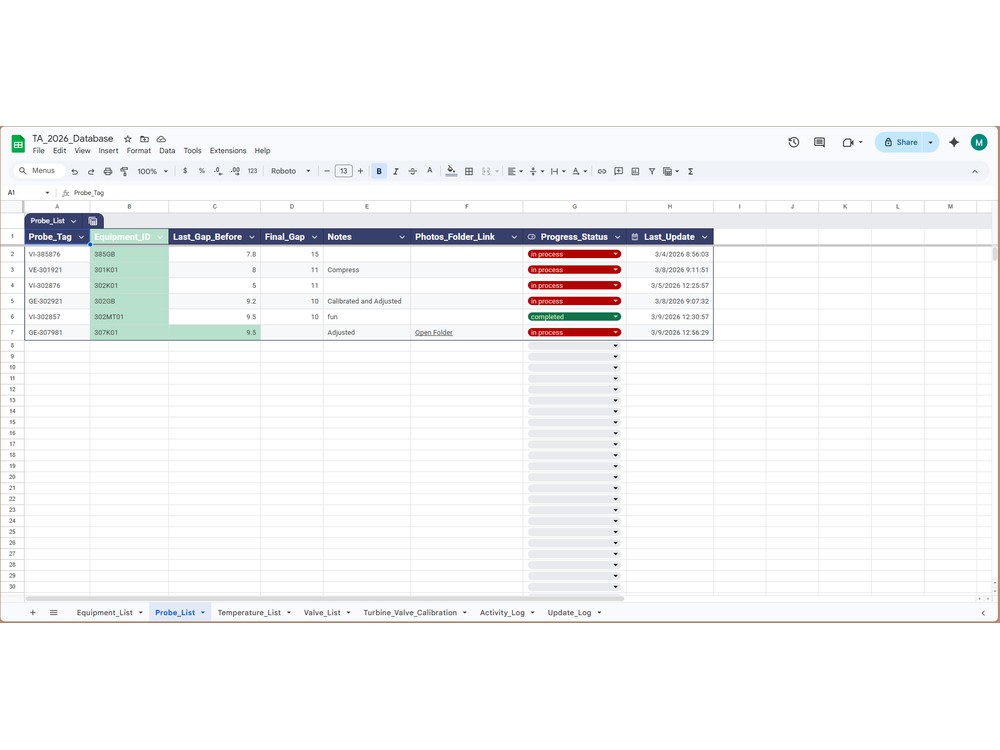The width and height of the screenshot is (1000, 750).
Task: Open the File menu
Action: pos(38,151)
